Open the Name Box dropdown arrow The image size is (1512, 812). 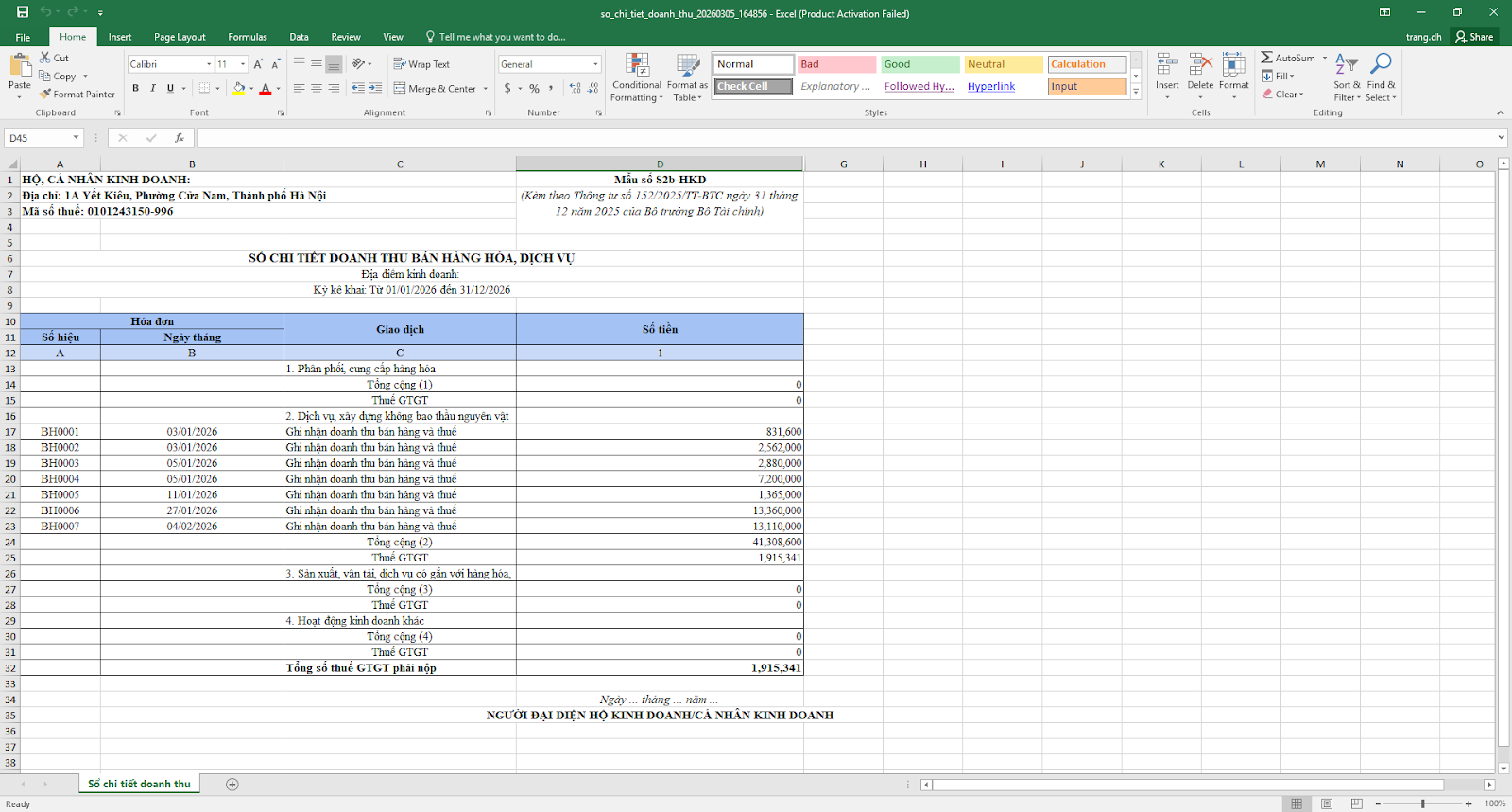pos(76,138)
